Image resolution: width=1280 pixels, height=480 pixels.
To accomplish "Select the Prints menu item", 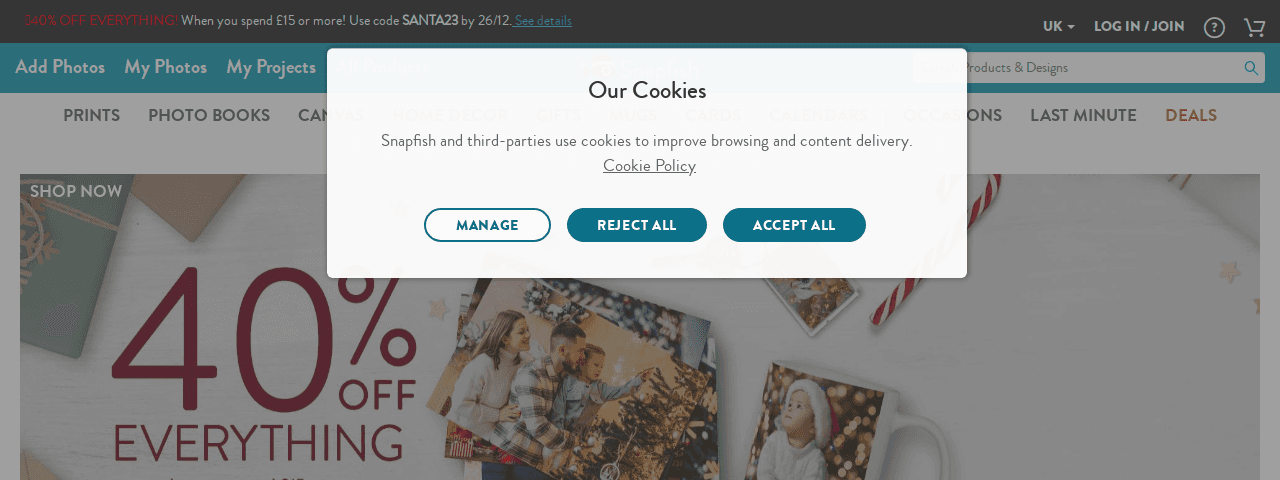I will (x=92, y=115).
